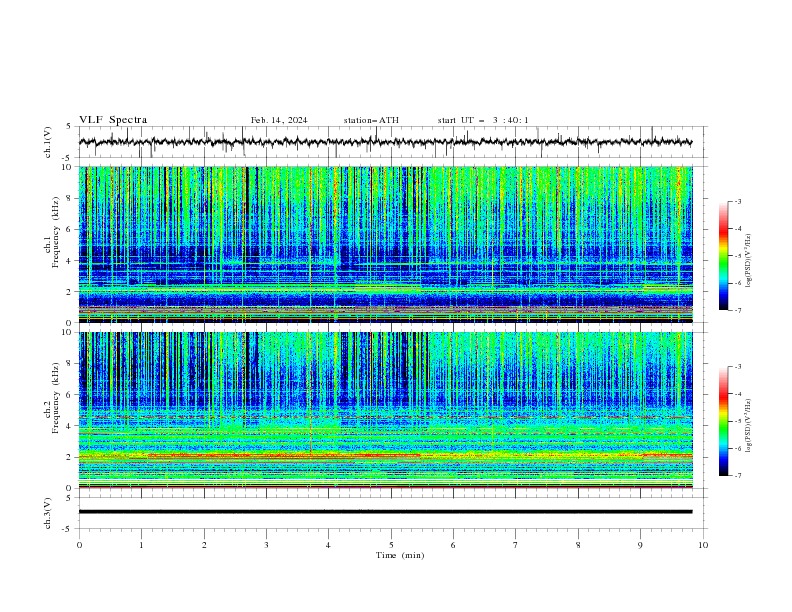
Task: Click the log(PSD) label beside ch.2 color scale
Action: [x=749, y=425]
